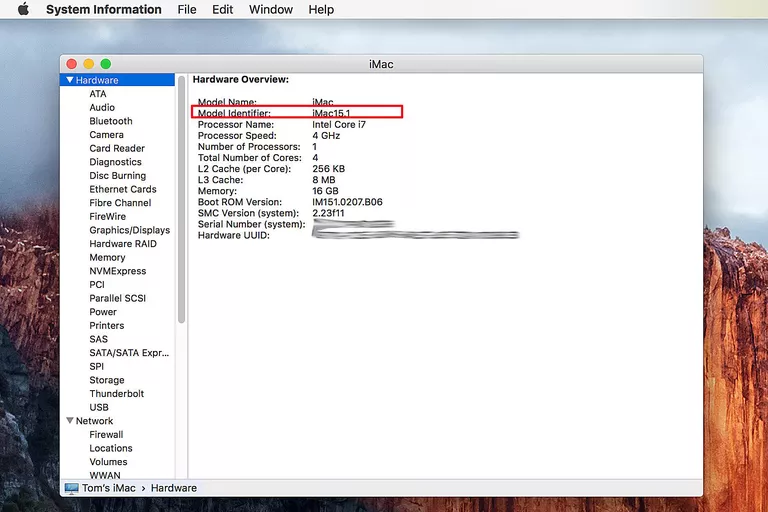The width and height of the screenshot is (768, 512).
Task: Click the Serial Number (system) label
Action: tap(251, 224)
